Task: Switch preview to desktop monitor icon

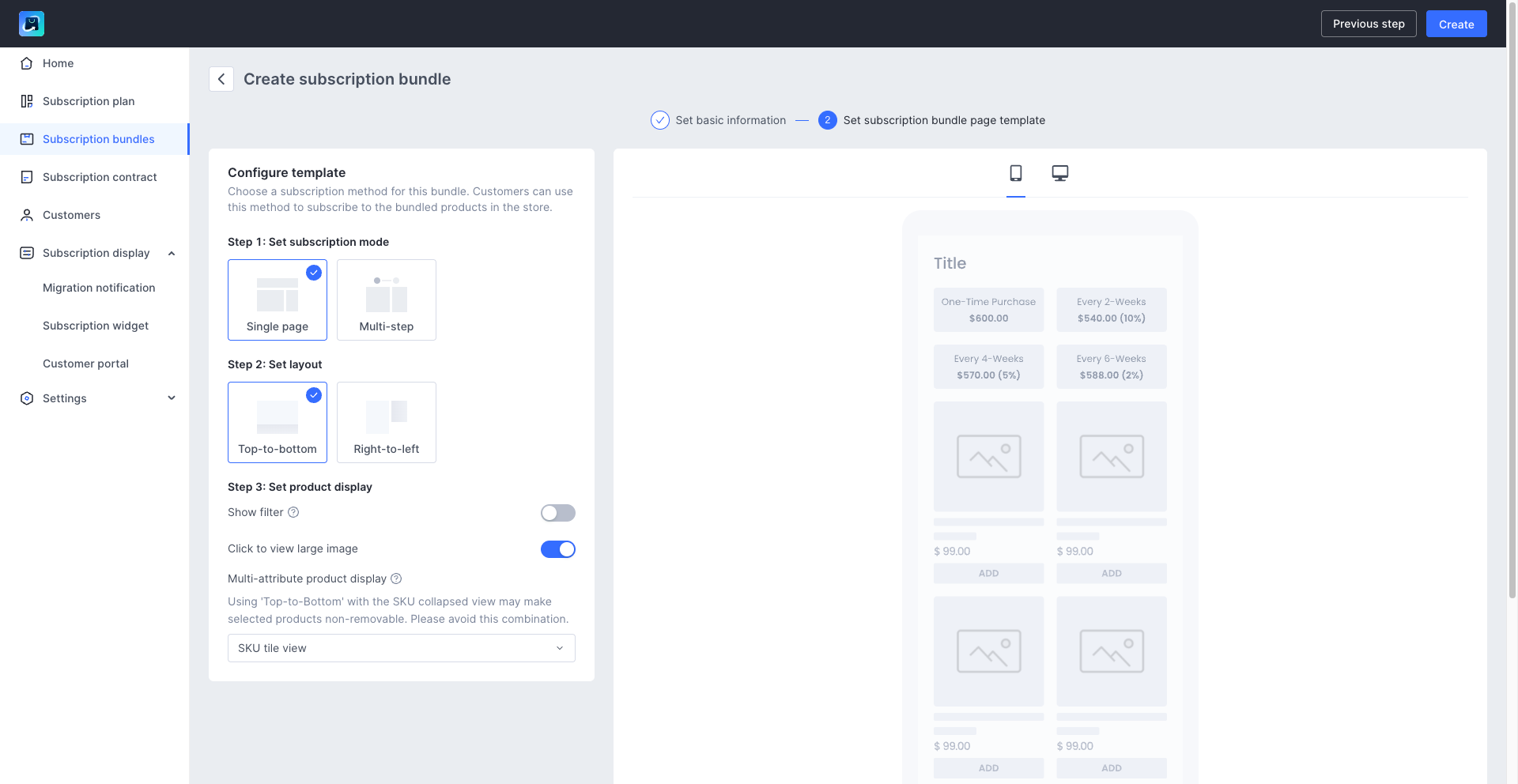Action: pos(1059,173)
